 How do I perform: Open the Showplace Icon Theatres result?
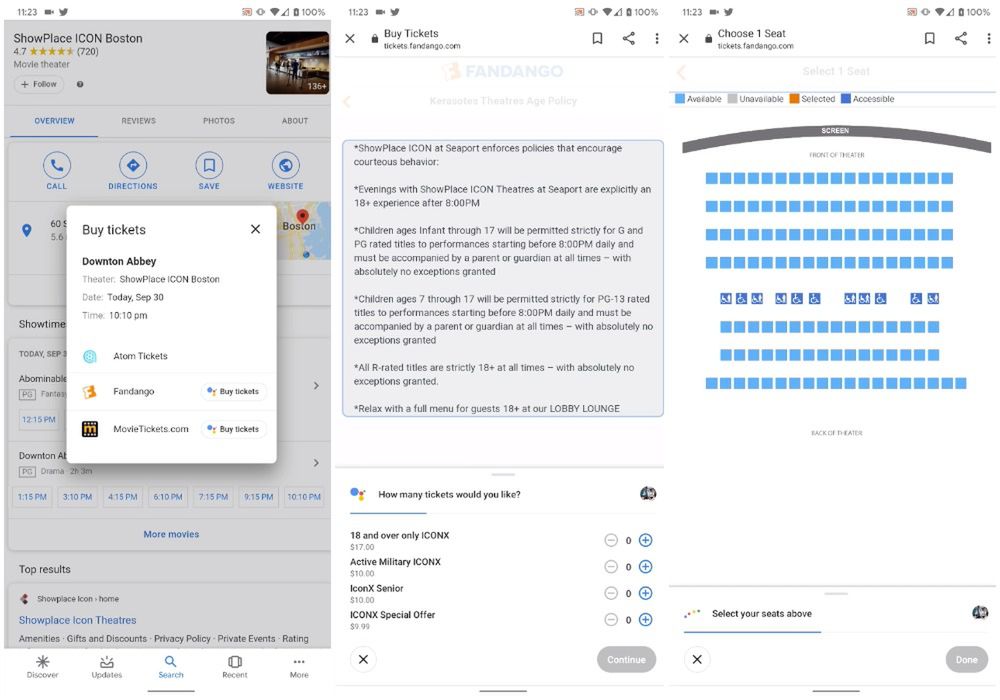[x=77, y=620]
